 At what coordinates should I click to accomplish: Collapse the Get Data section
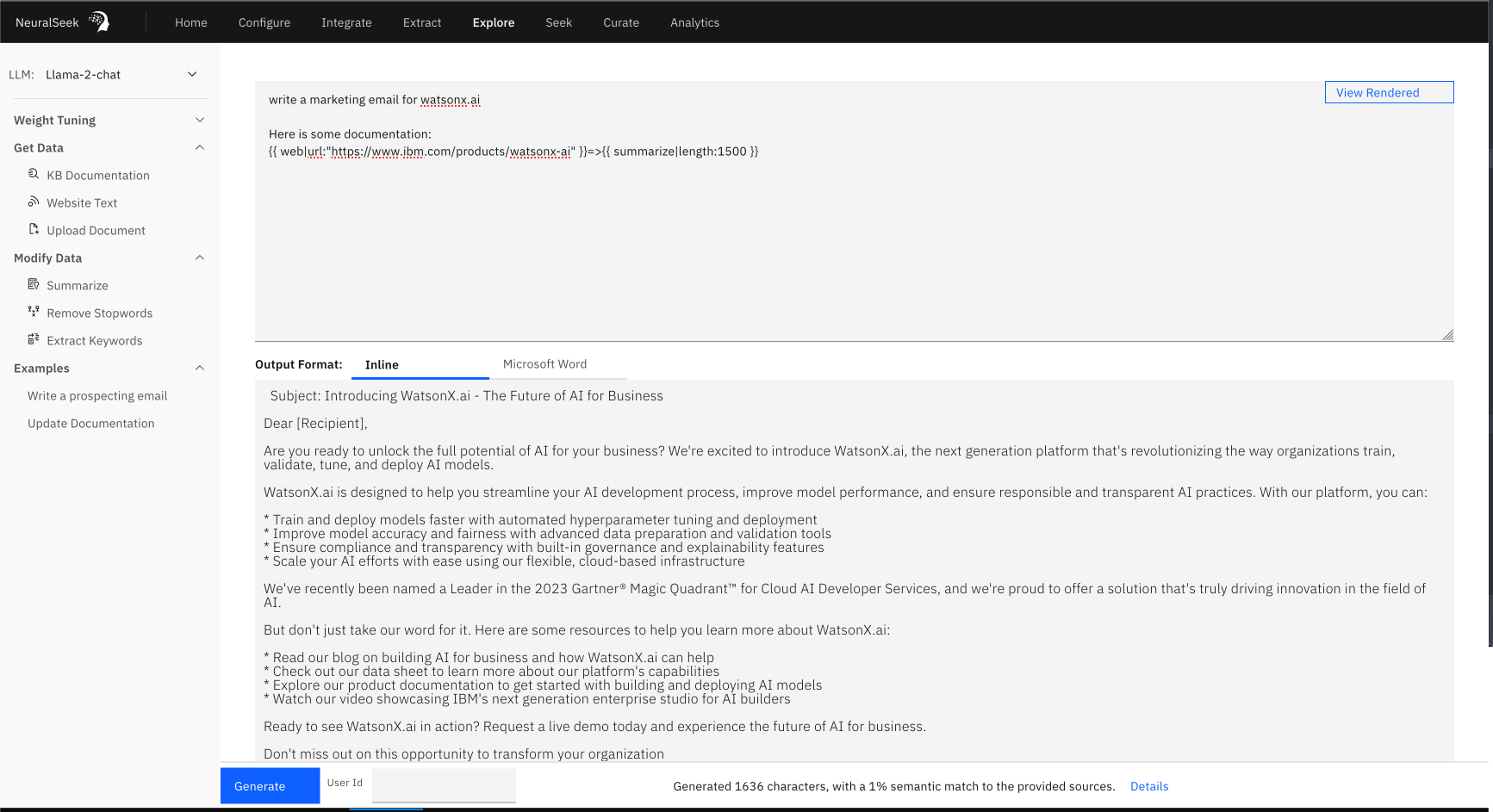click(x=200, y=148)
